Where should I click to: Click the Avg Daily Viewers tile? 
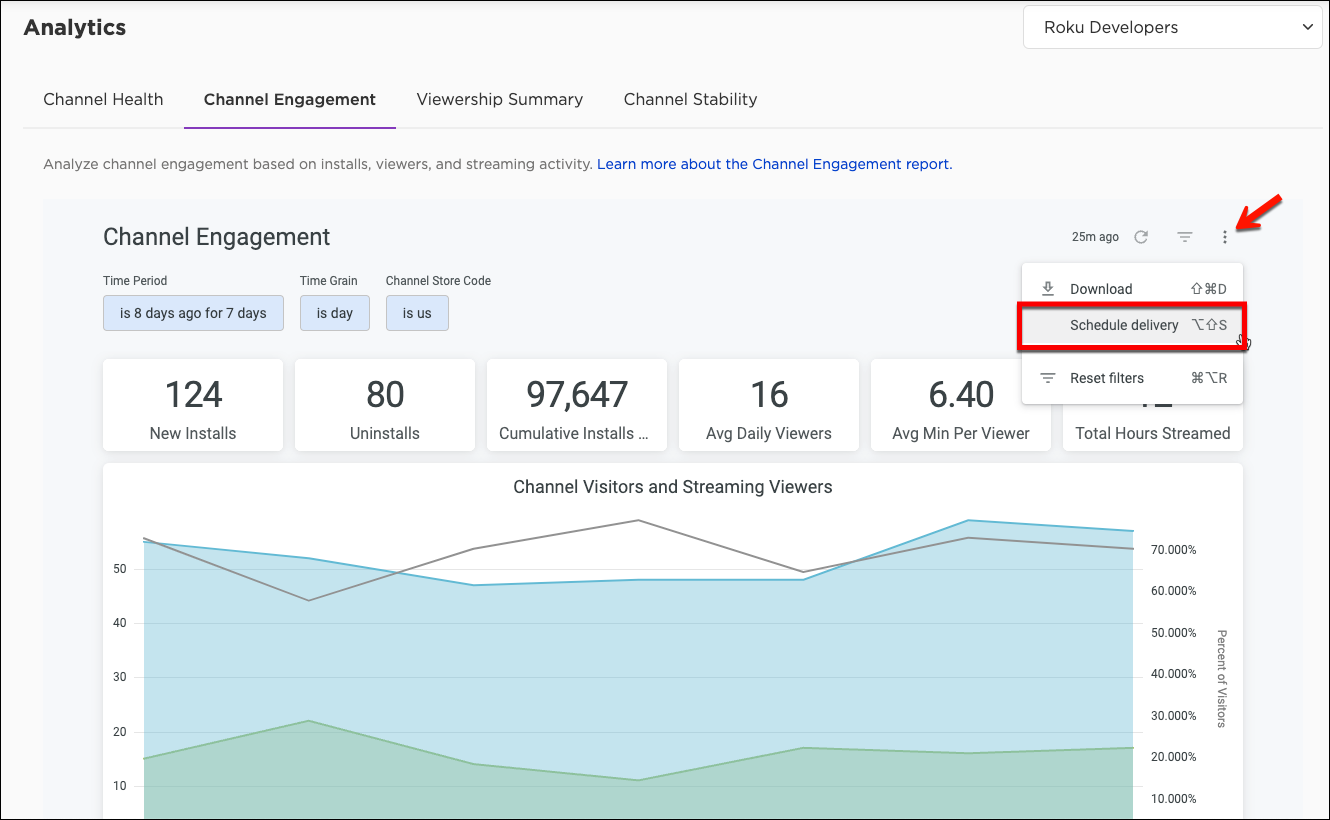(769, 406)
